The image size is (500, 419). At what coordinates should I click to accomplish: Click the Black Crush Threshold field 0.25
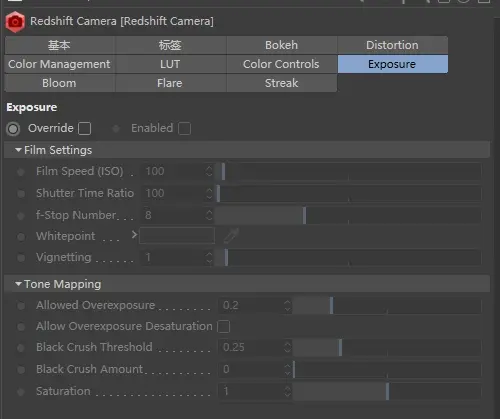(251, 347)
